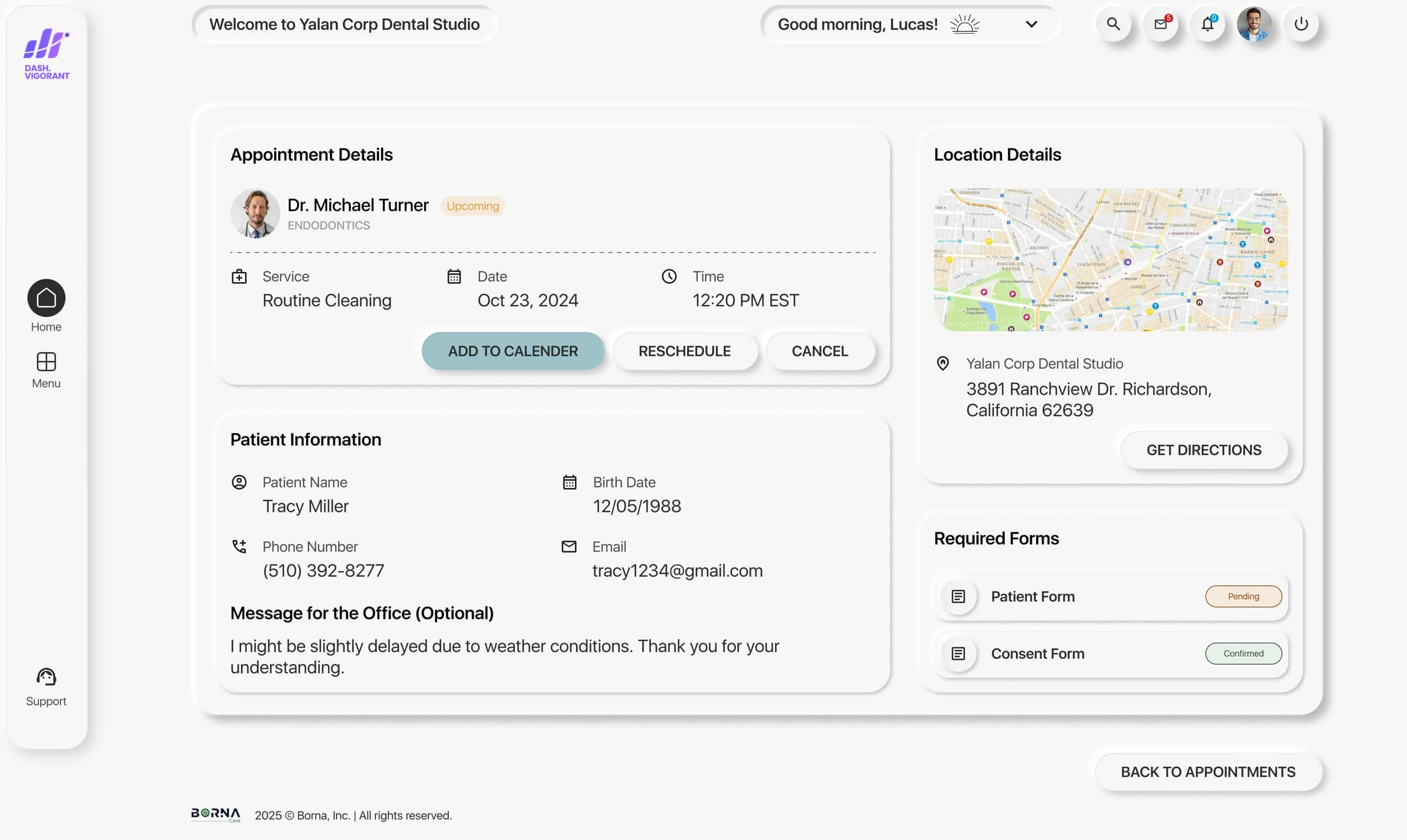Viewport: 1407px width, 840px height.
Task: Click the email tracy1234@gmail.com
Action: click(x=678, y=570)
